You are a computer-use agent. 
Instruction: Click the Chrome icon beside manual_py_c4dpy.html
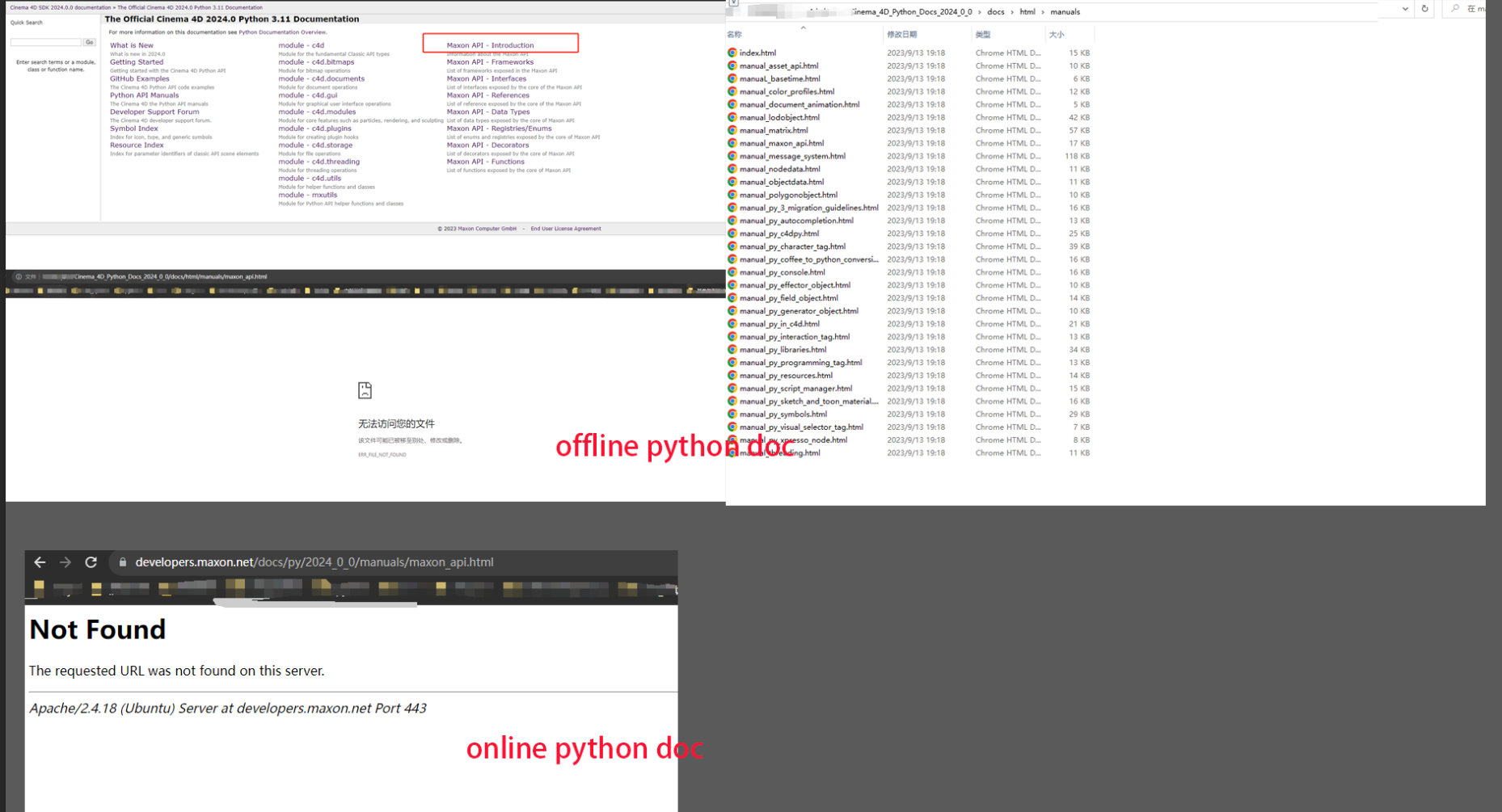[x=732, y=234]
